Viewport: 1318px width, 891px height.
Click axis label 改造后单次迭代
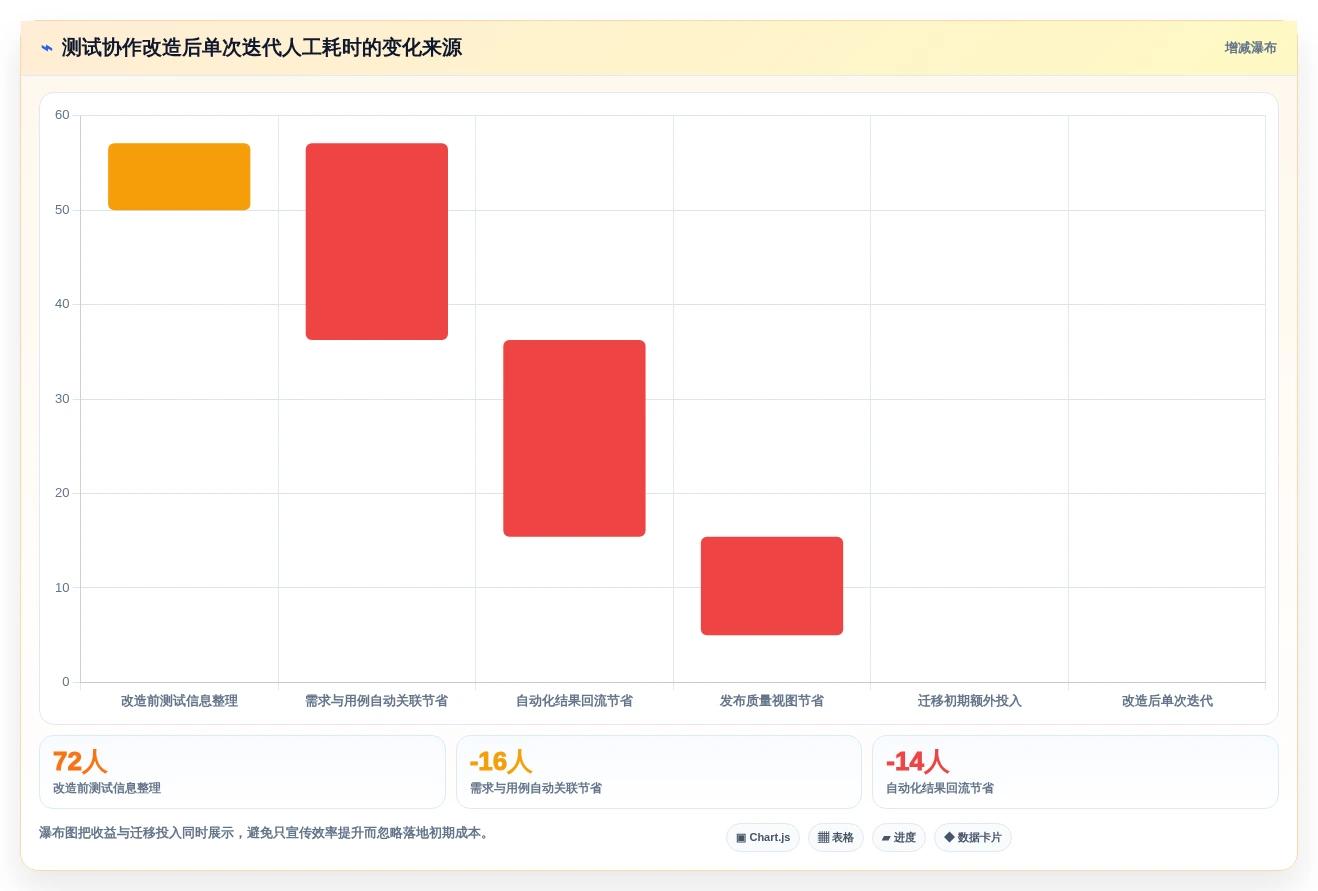click(x=1167, y=701)
